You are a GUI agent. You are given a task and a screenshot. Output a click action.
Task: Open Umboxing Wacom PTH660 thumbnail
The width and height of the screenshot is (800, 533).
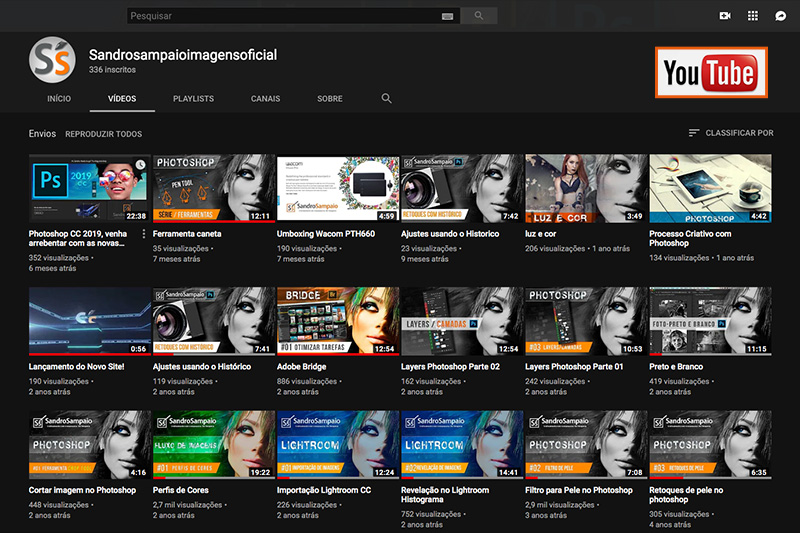point(338,188)
